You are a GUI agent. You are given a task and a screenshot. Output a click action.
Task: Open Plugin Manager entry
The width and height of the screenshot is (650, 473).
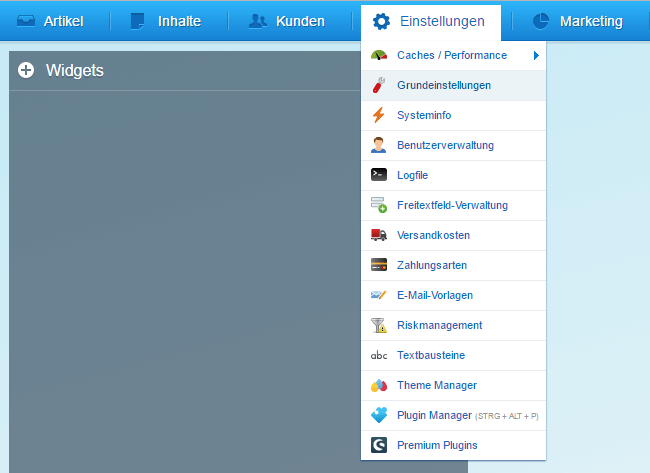click(x=454, y=415)
